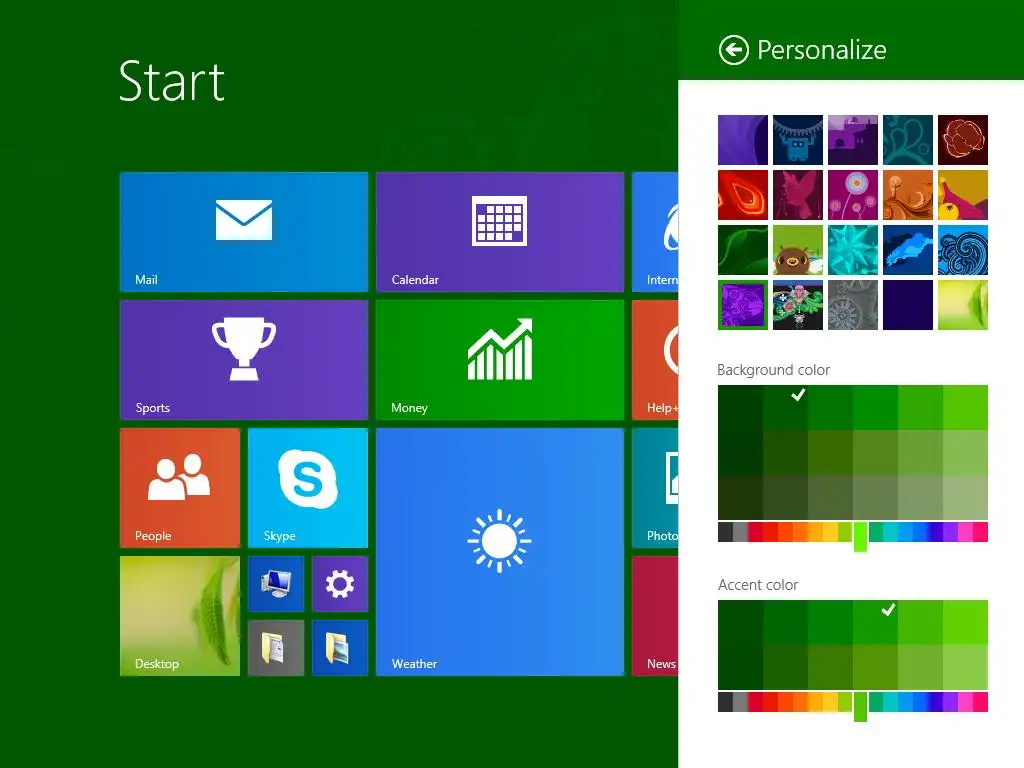Open the Internet Explorer tile
The image size is (1024, 768).
point(655,232)
